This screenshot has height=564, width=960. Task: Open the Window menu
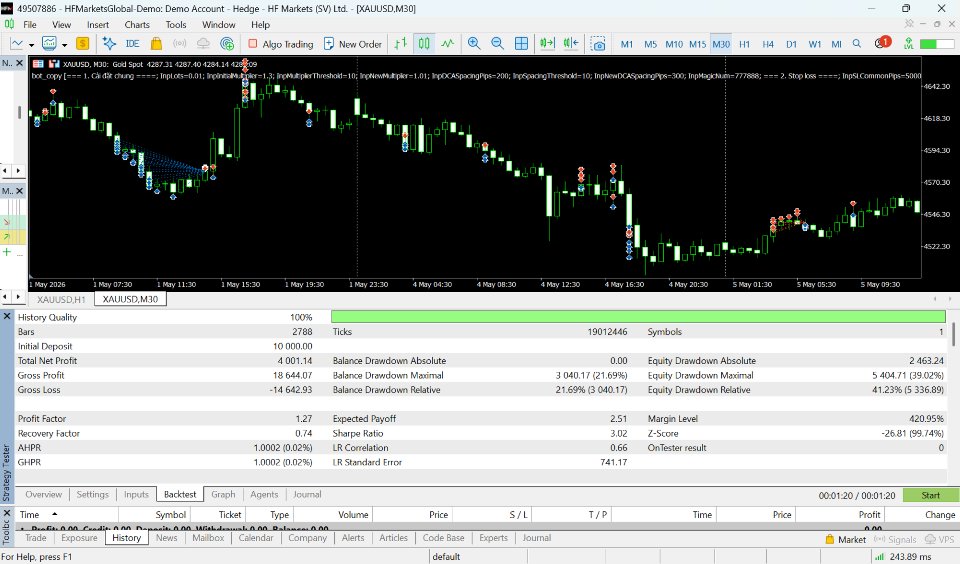(x=219, y=24)
